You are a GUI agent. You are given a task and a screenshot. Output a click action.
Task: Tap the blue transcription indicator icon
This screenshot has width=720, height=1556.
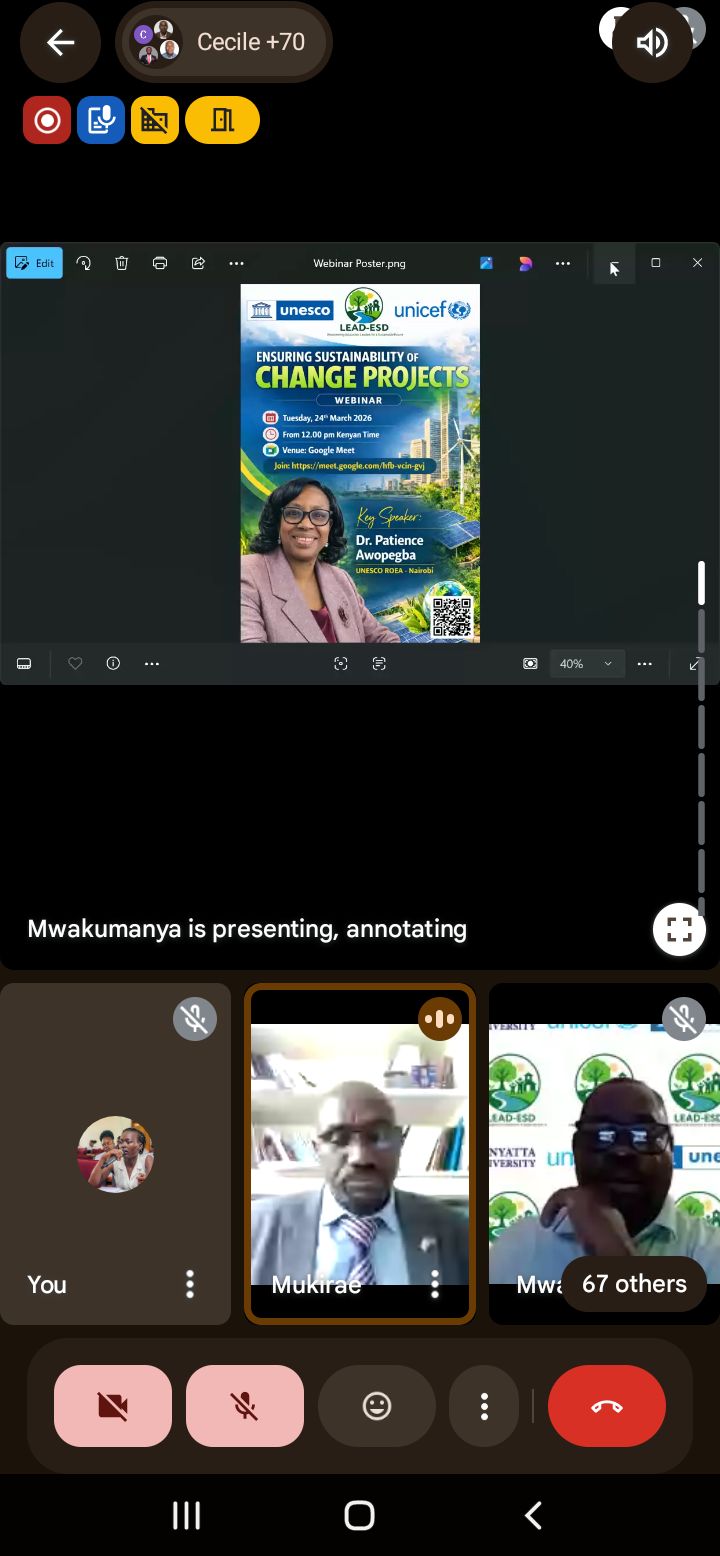(101, 121)
